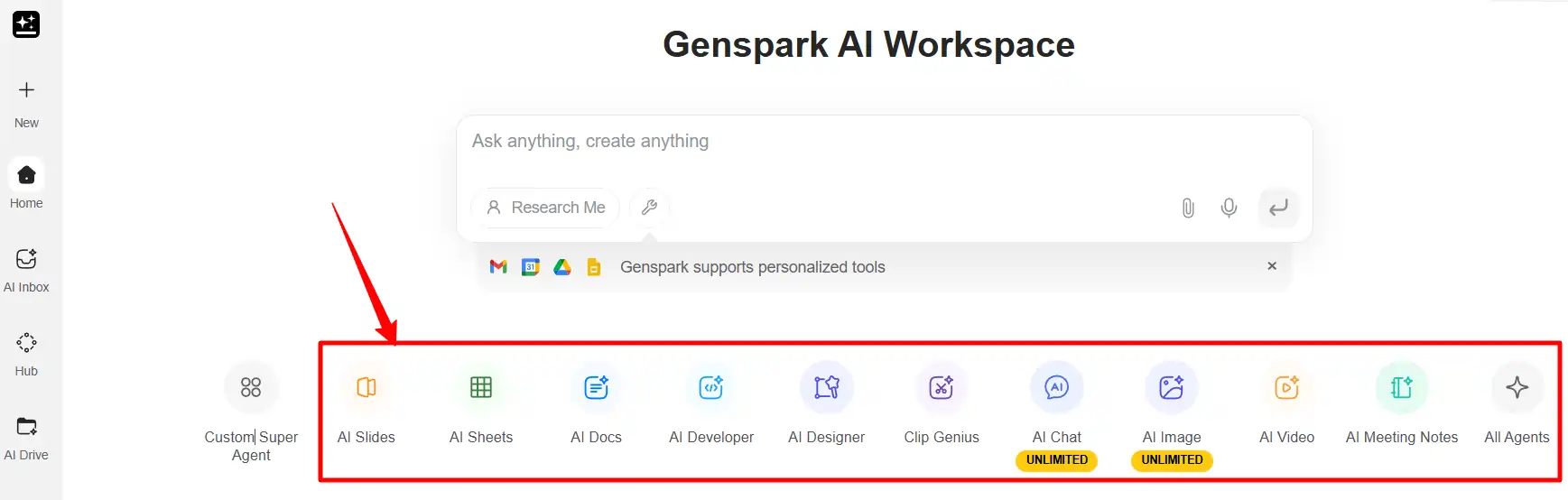Click the UNLIMITED badge under AI Chat
Image resolution: width=1568 pixels, height=500 pixels.
[x=1057, y=460]
